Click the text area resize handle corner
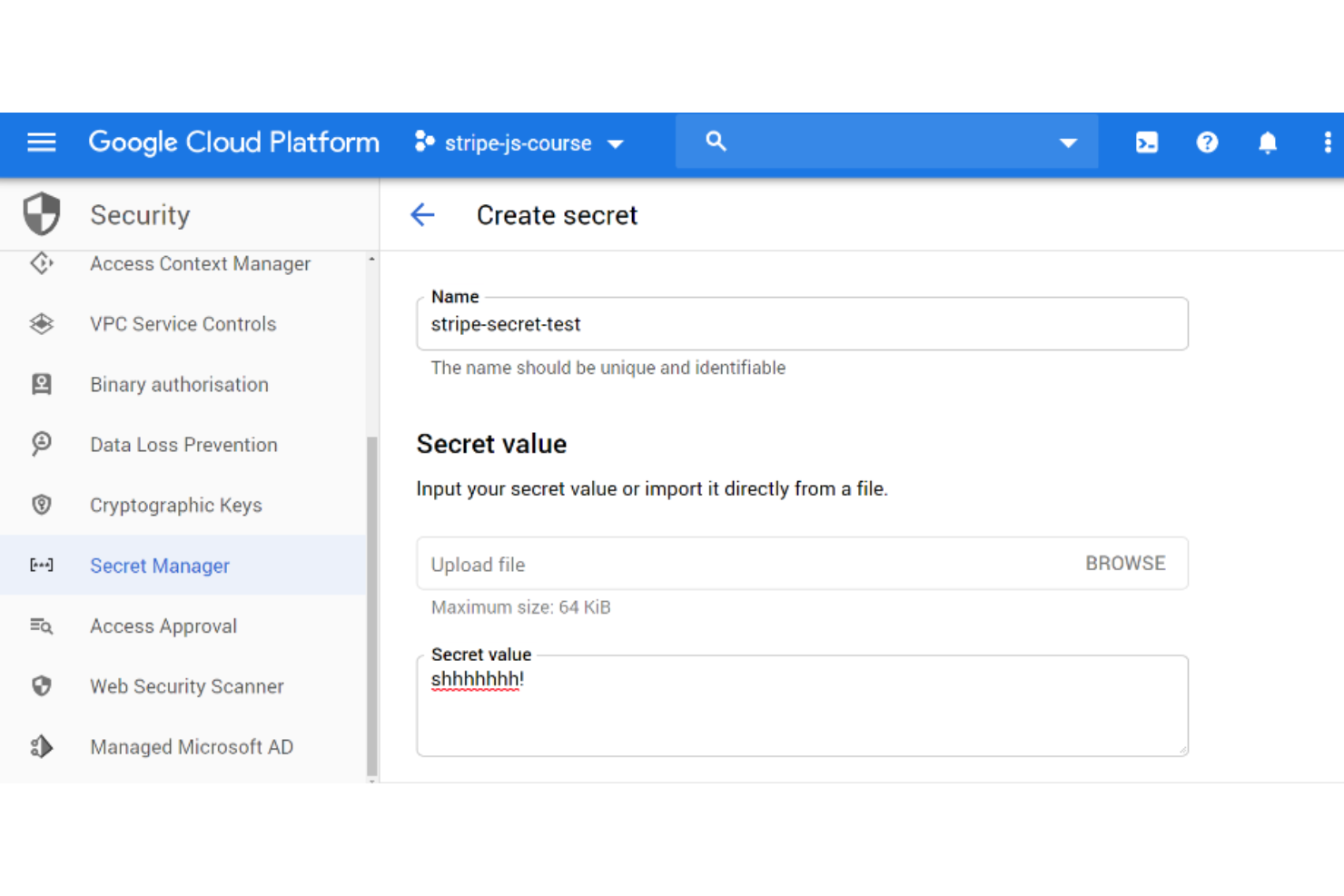The width and height of the screenshot is (1344, 896). tap(1181, 749)
